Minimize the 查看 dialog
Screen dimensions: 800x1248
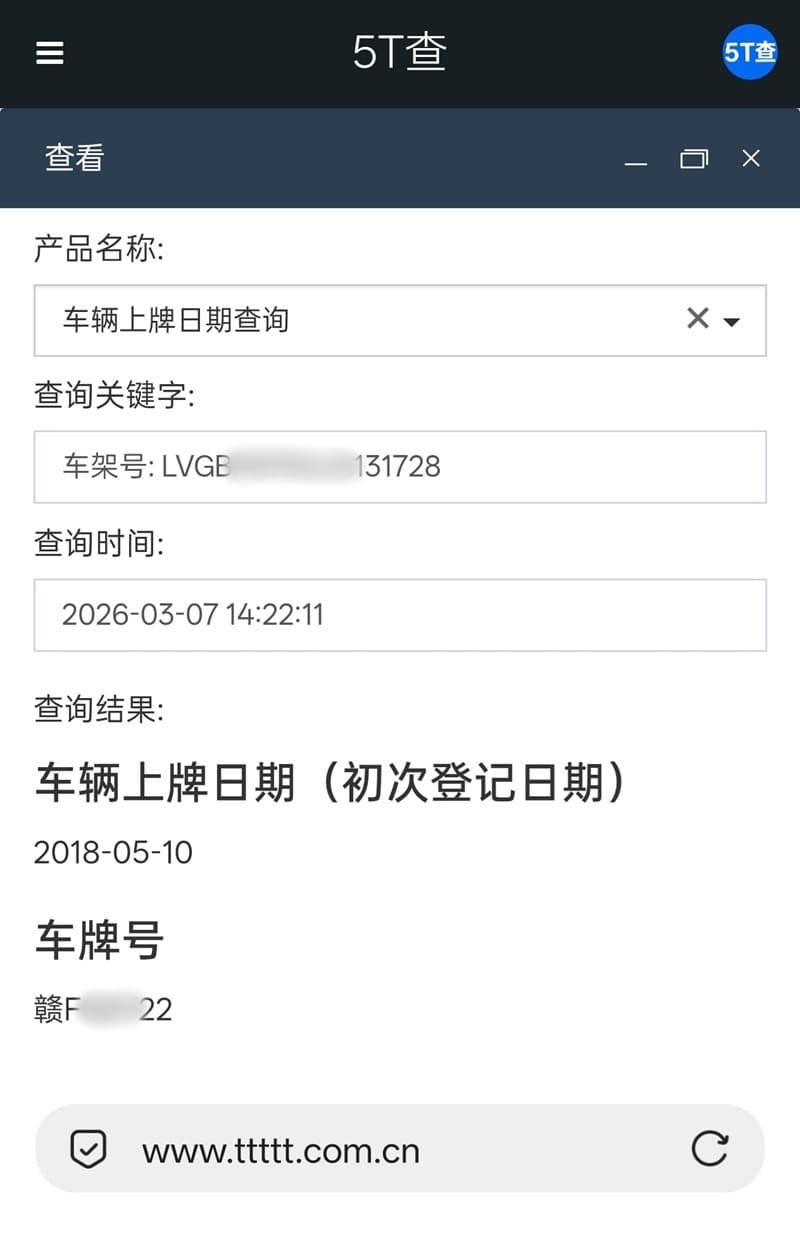pyautogui.click(x=635, y=159)
